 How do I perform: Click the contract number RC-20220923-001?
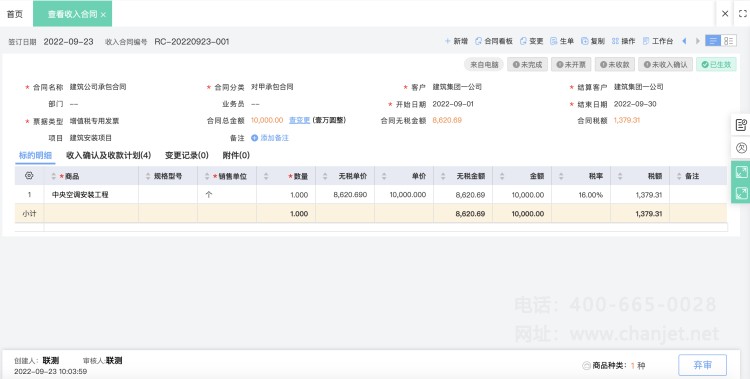tap(192, 42)
